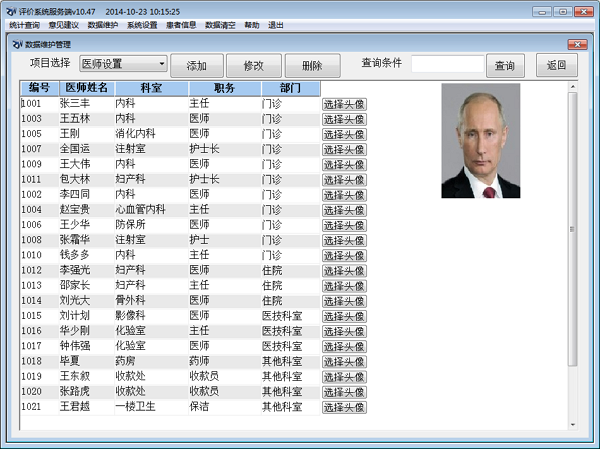This screenshot has width=600, height=449.
Task: Choose avatar for 钟伟强 row 1017
Action: tap(344, 347)
